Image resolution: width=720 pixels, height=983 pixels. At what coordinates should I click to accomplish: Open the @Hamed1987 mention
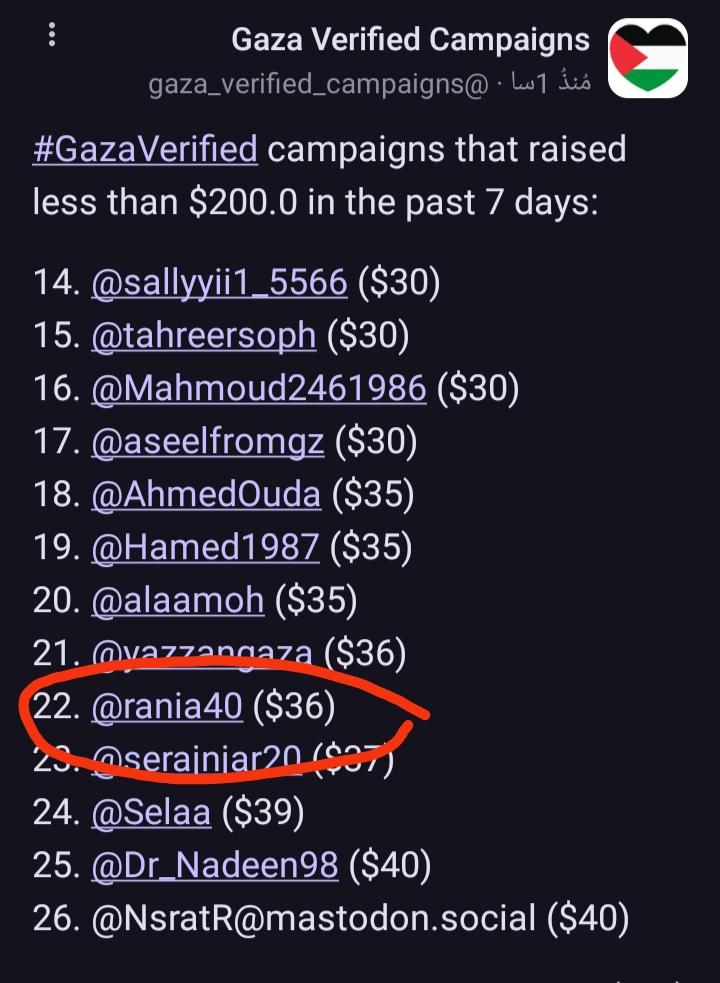[x=204, y=547]
